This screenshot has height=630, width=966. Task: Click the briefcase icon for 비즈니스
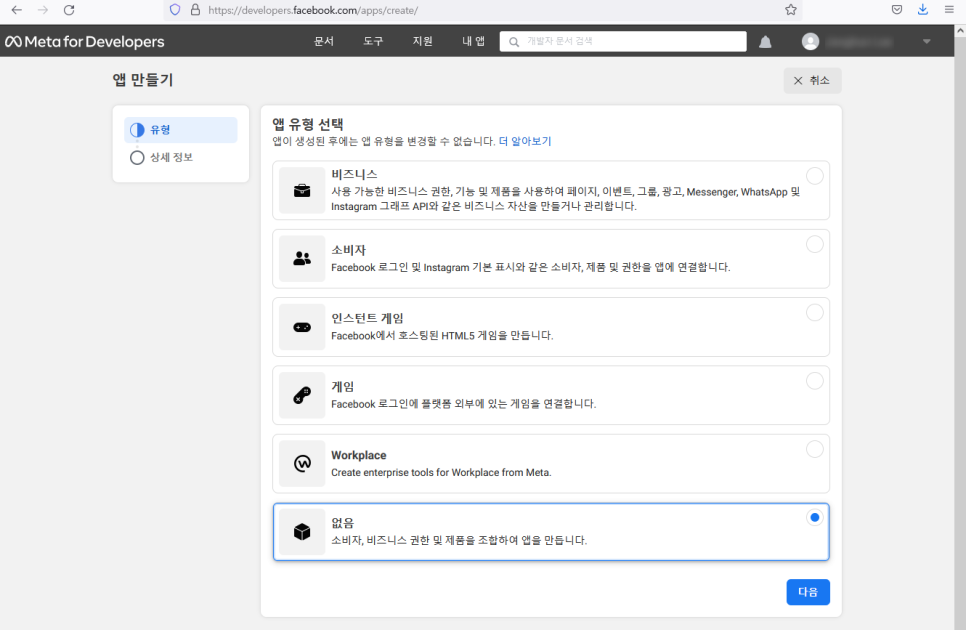coord(302,190)
